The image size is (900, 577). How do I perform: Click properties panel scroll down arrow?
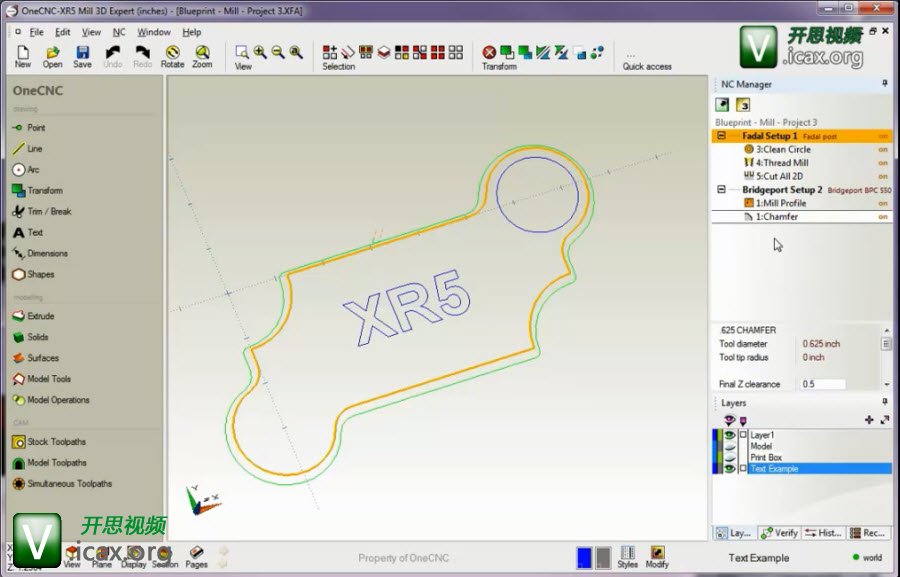[887, 384]
